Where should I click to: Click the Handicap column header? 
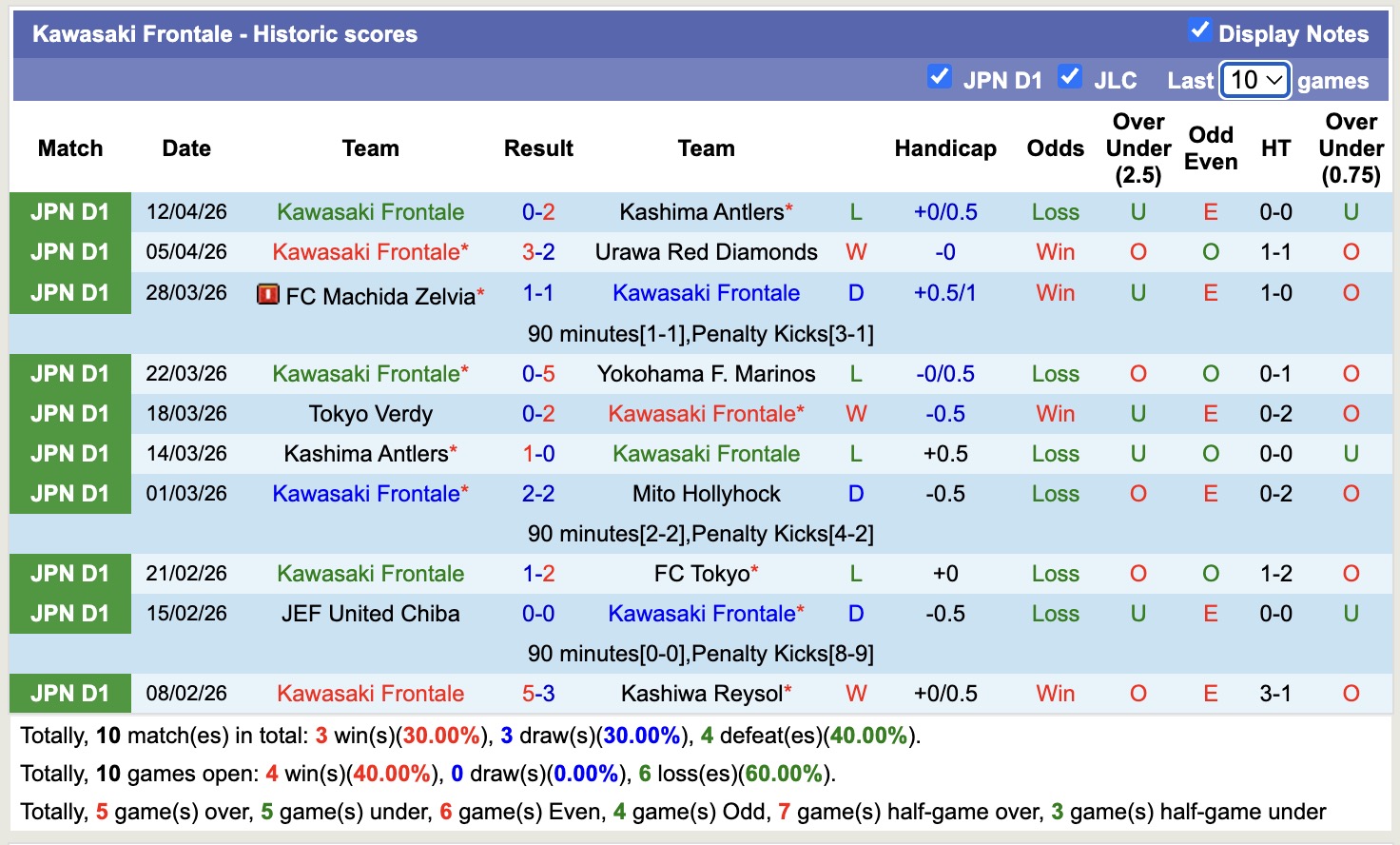(x=944, y=148)
